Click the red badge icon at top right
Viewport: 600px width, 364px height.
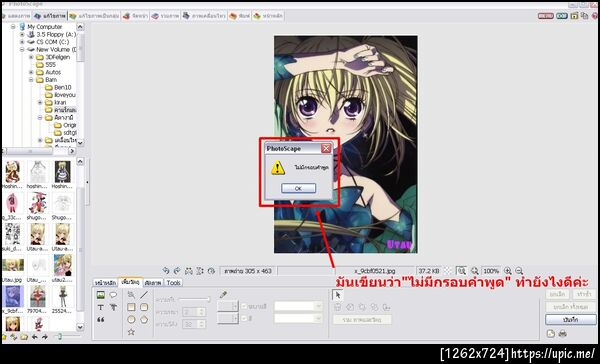[x=546, y=16]
